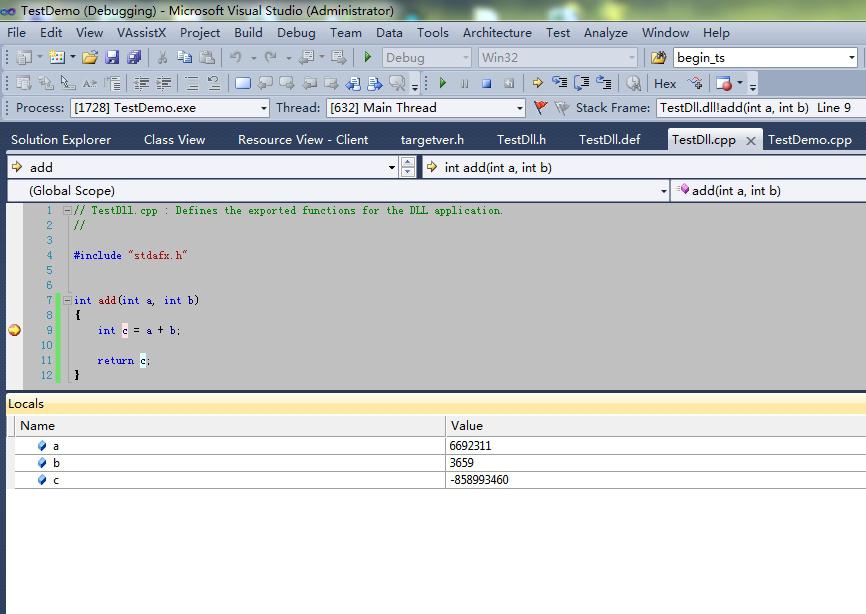
Task: Click the Redo arrow icon
Action: pos(271,57)
